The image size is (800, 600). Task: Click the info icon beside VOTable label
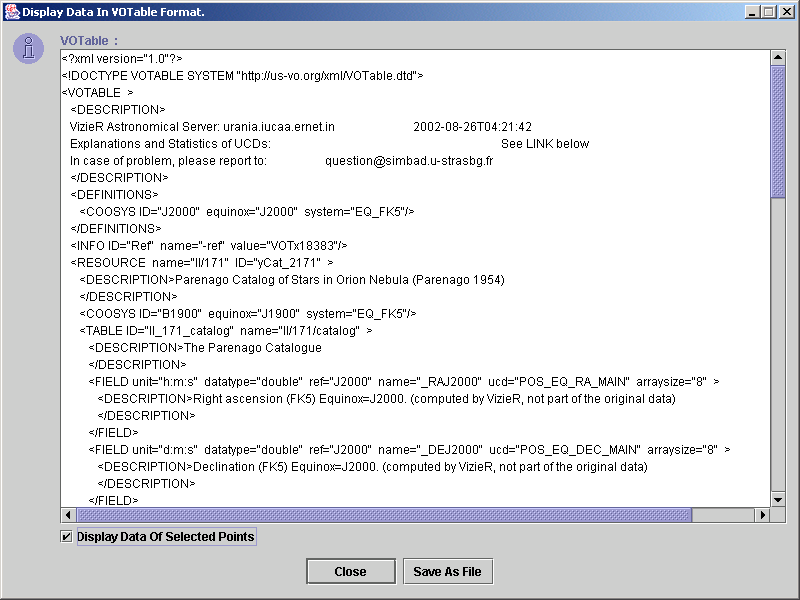29,49
